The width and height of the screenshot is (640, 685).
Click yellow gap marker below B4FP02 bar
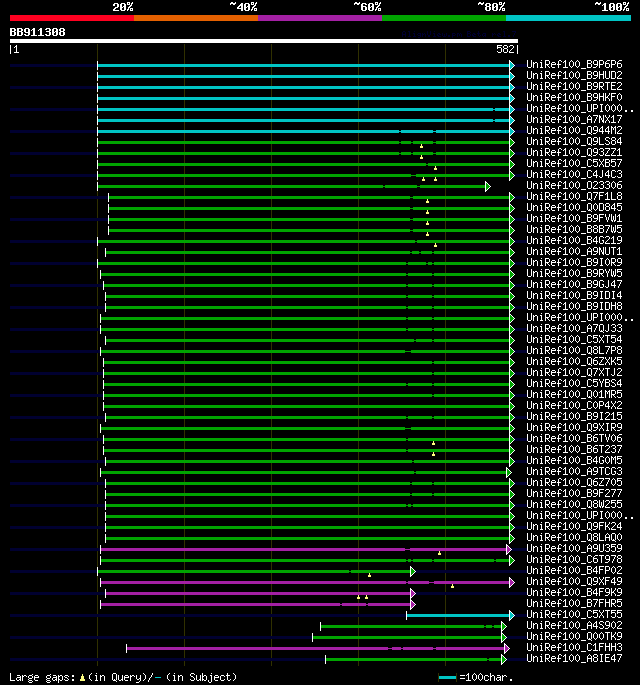click(x=370, y=575)
